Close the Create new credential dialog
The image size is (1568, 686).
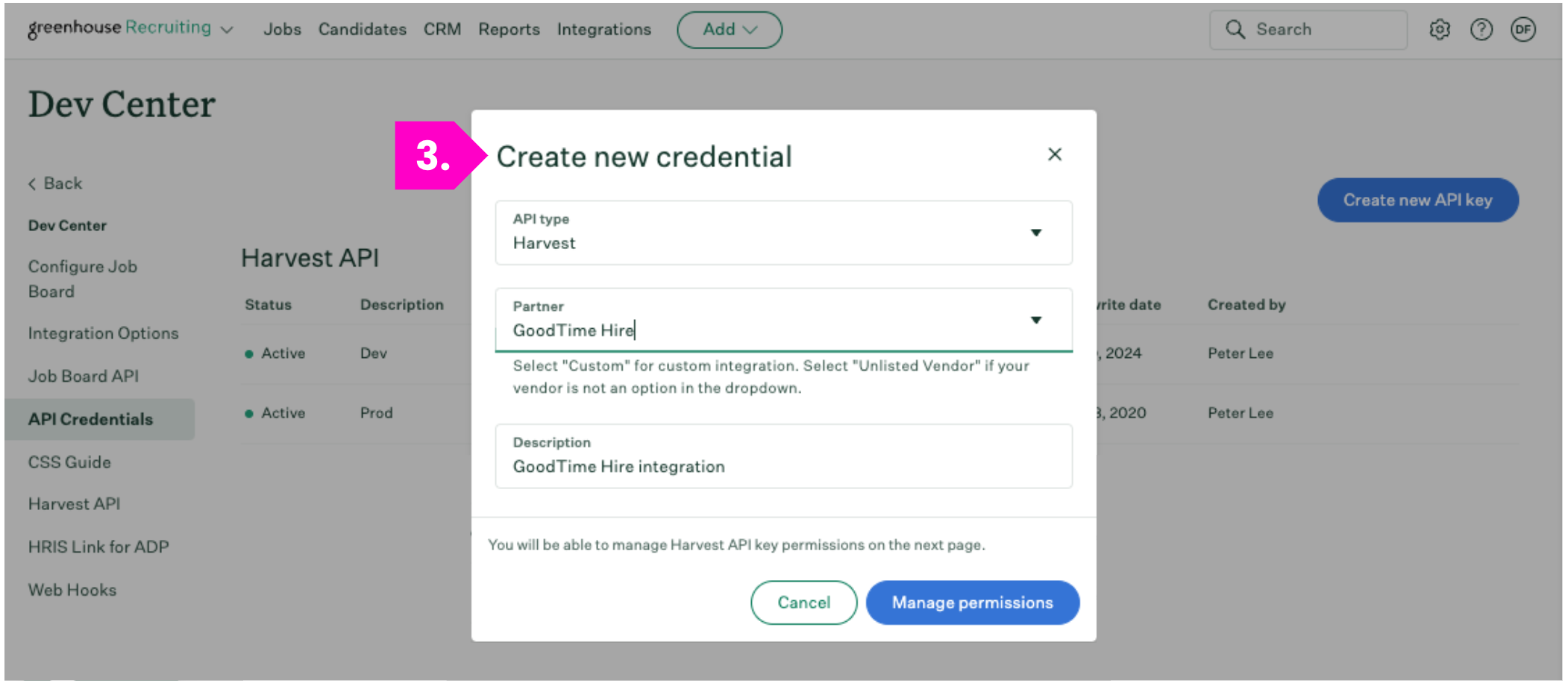pyautogui.click(x=1054, y=154)
